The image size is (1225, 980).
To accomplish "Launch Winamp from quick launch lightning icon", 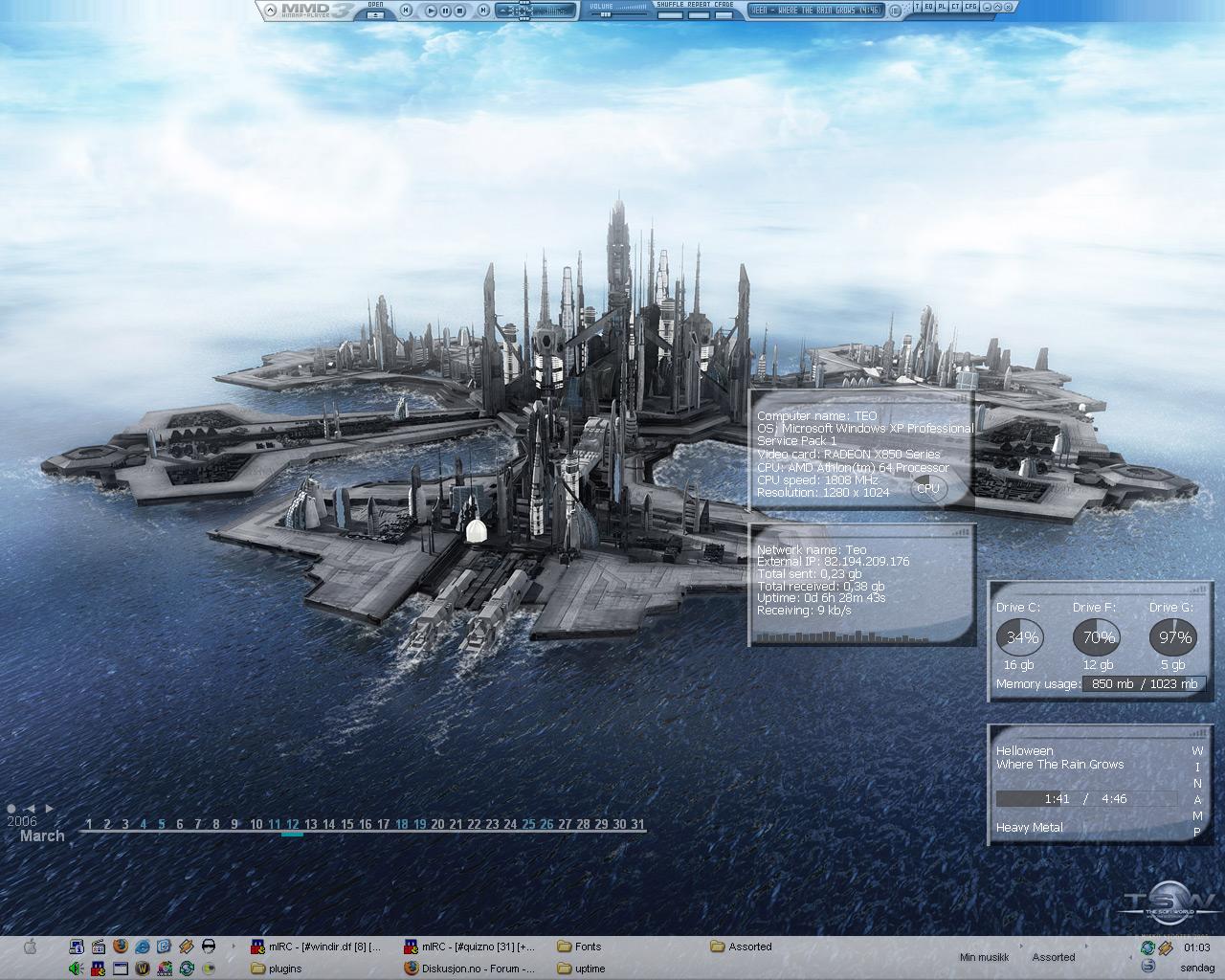I will [186, 947].
